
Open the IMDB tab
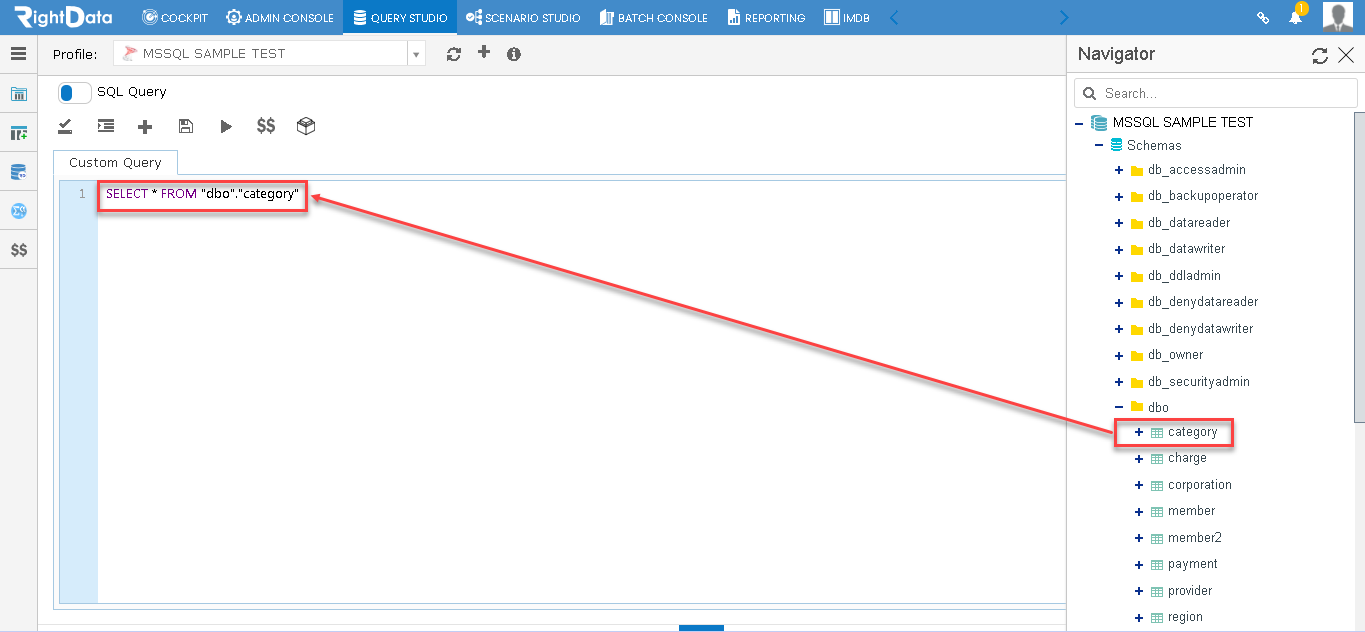click(846, 18)
